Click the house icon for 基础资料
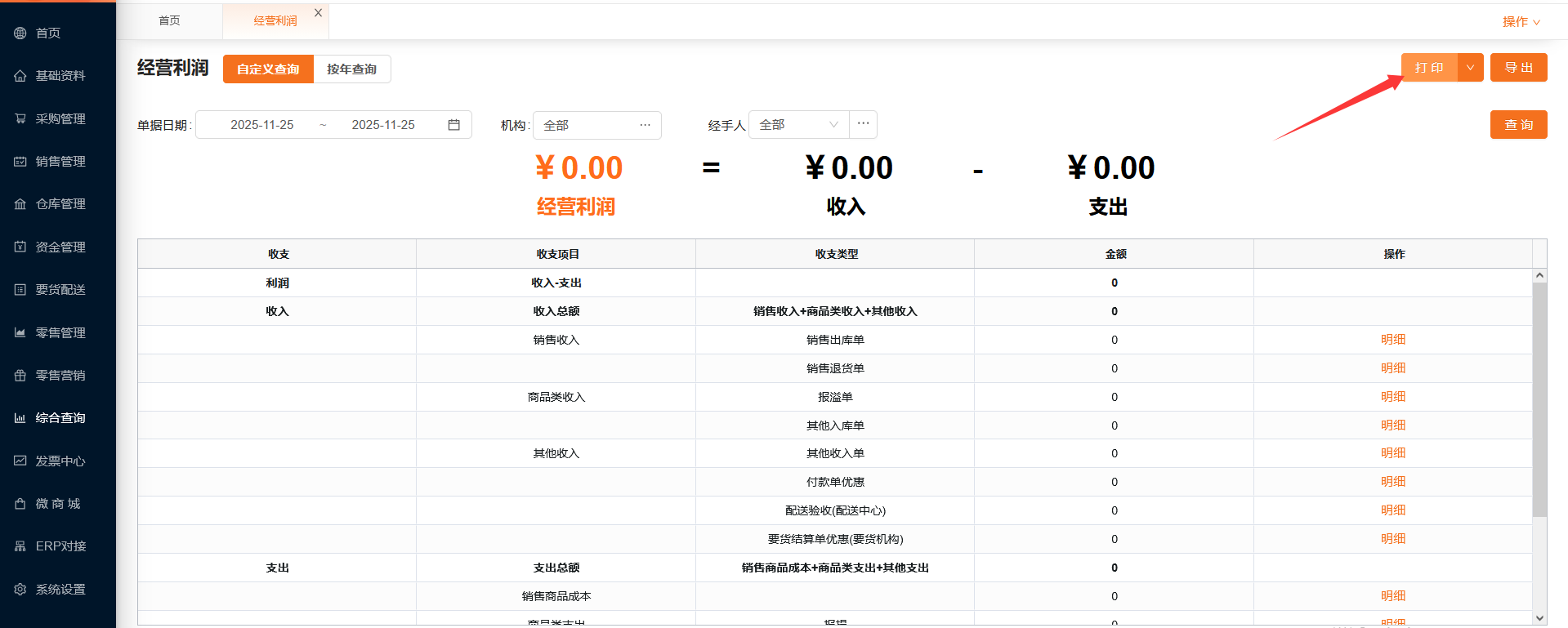 (20, 76)
